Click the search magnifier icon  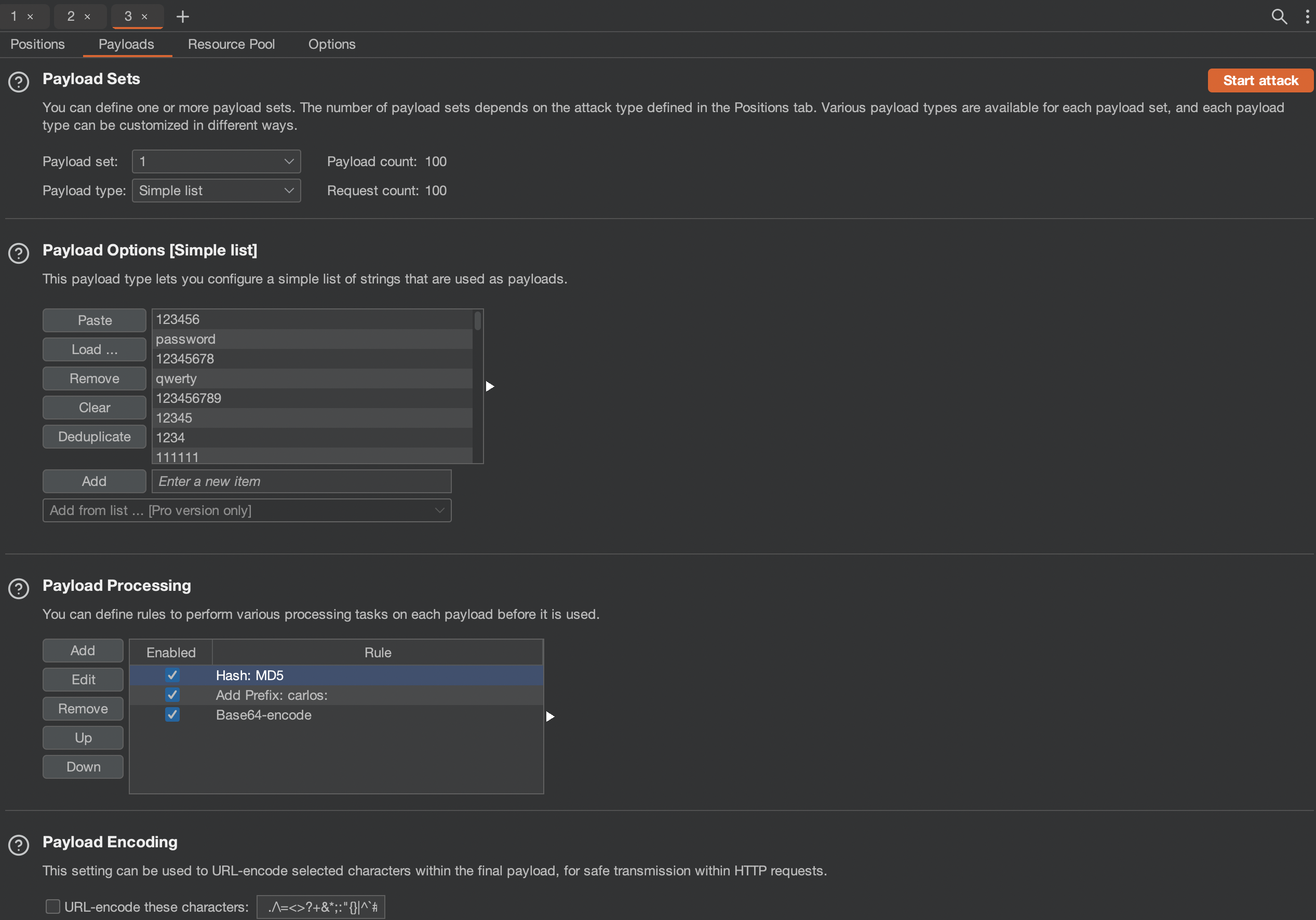tap(1279, 17)
